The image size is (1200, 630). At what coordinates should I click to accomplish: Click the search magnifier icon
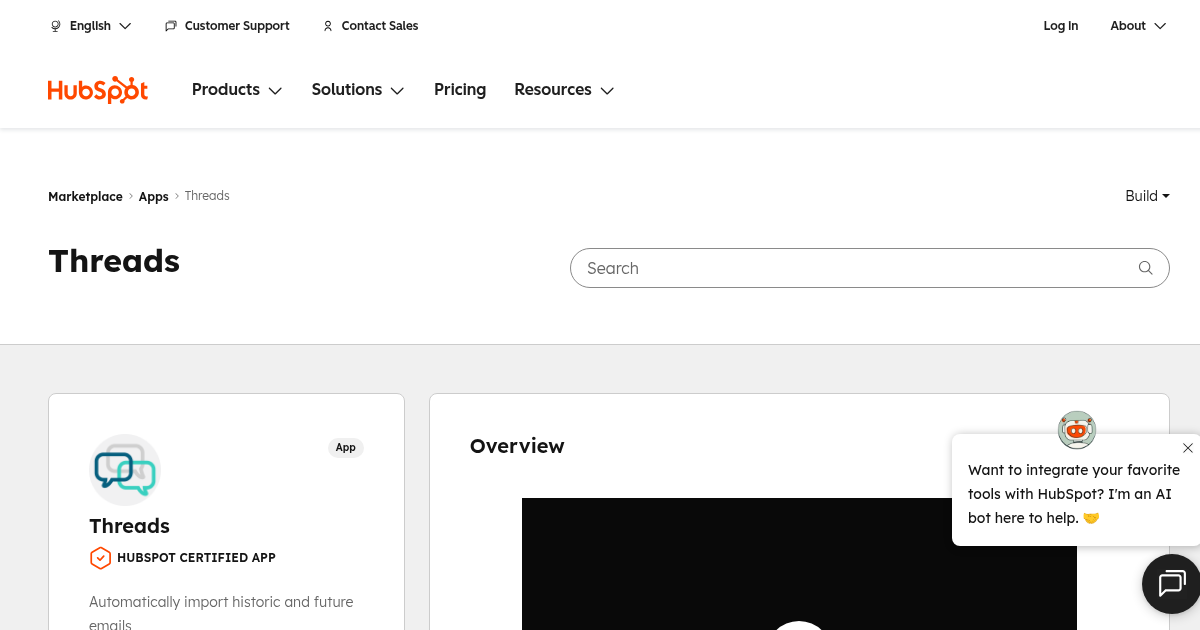tap(1146, 268)
